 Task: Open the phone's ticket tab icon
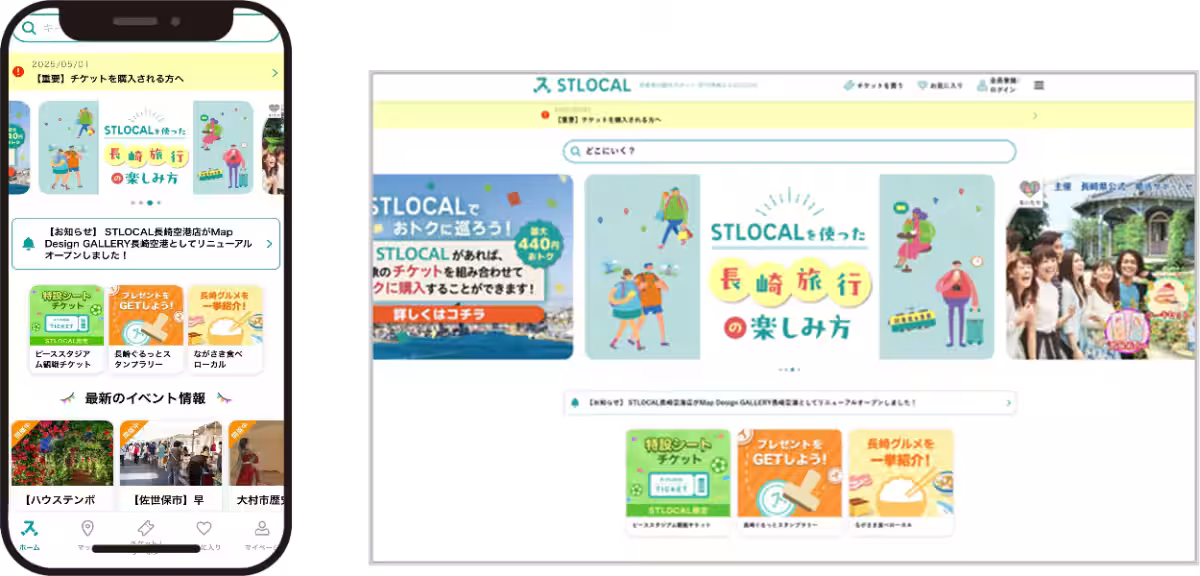(145, 528)
